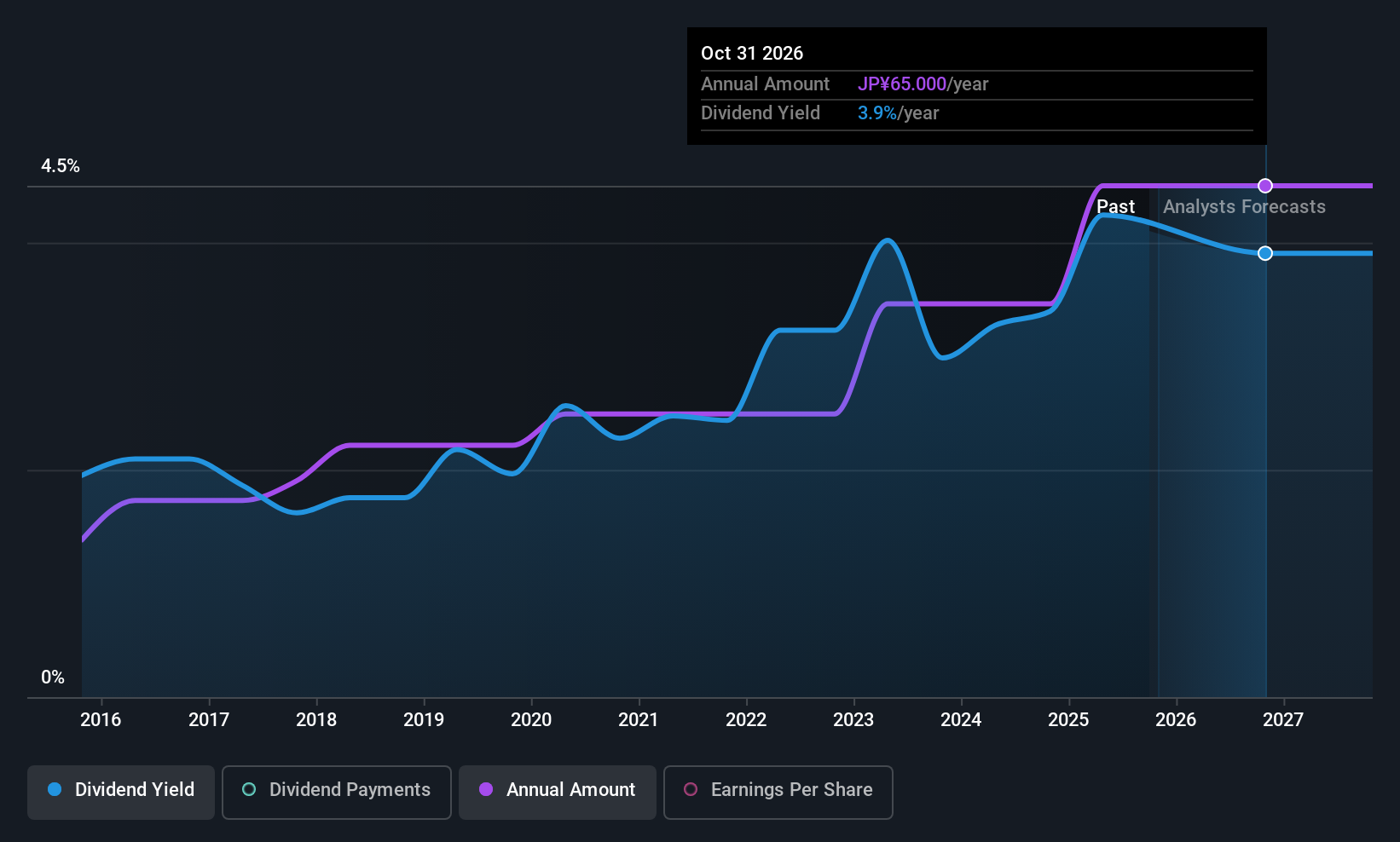Click the Annual Amount legend button

557,792
